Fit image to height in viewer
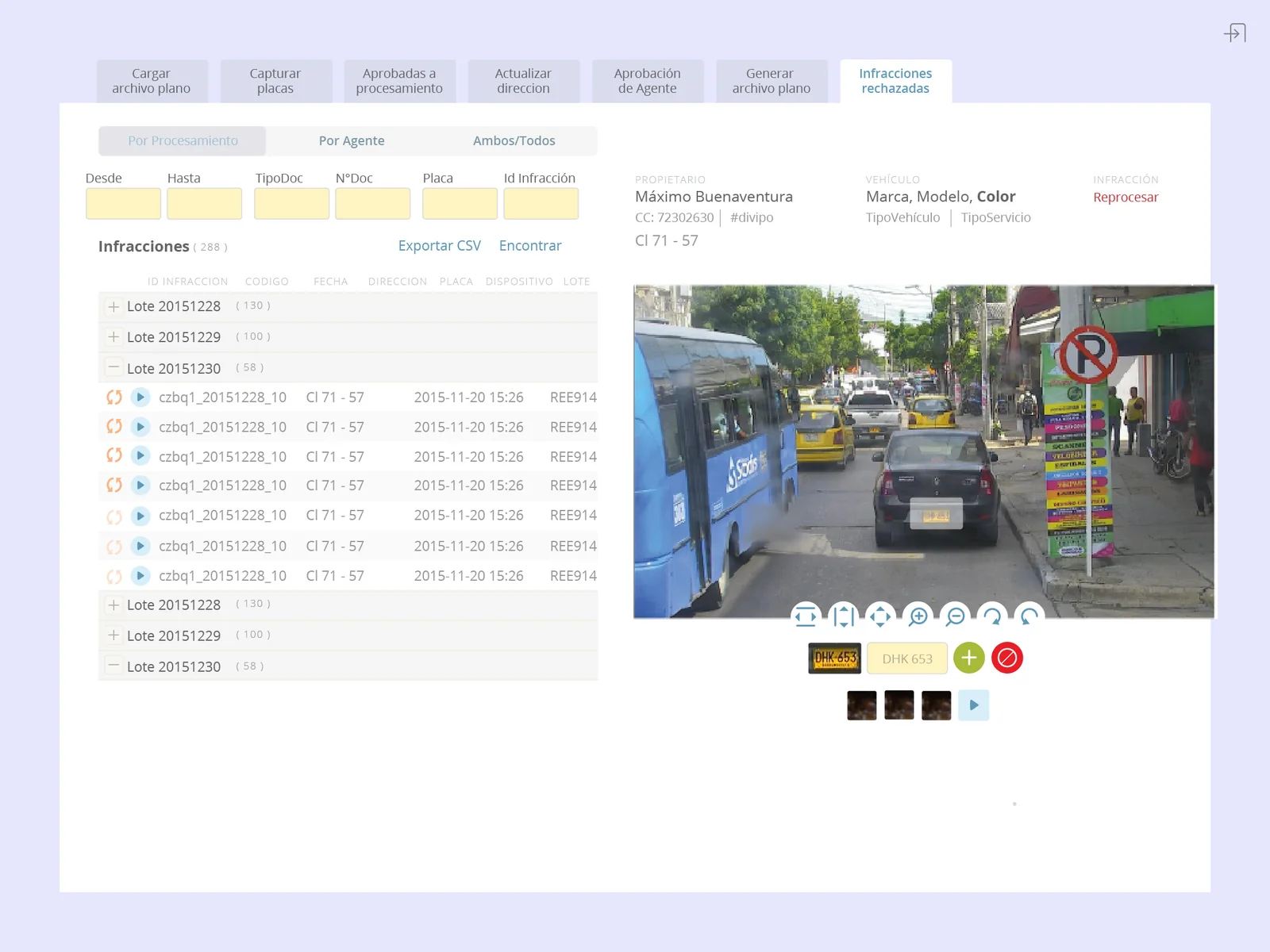 [843, 616]
